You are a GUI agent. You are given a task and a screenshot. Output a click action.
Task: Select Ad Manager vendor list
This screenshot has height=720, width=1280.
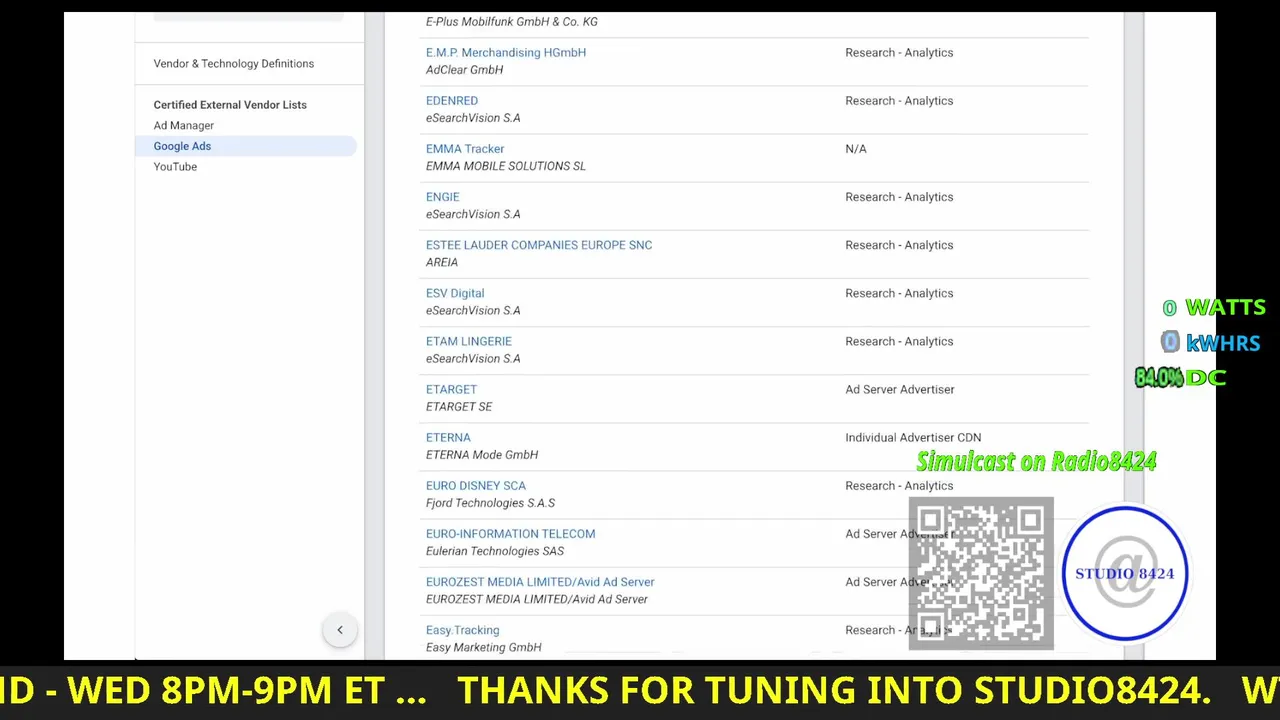(184, 126)
